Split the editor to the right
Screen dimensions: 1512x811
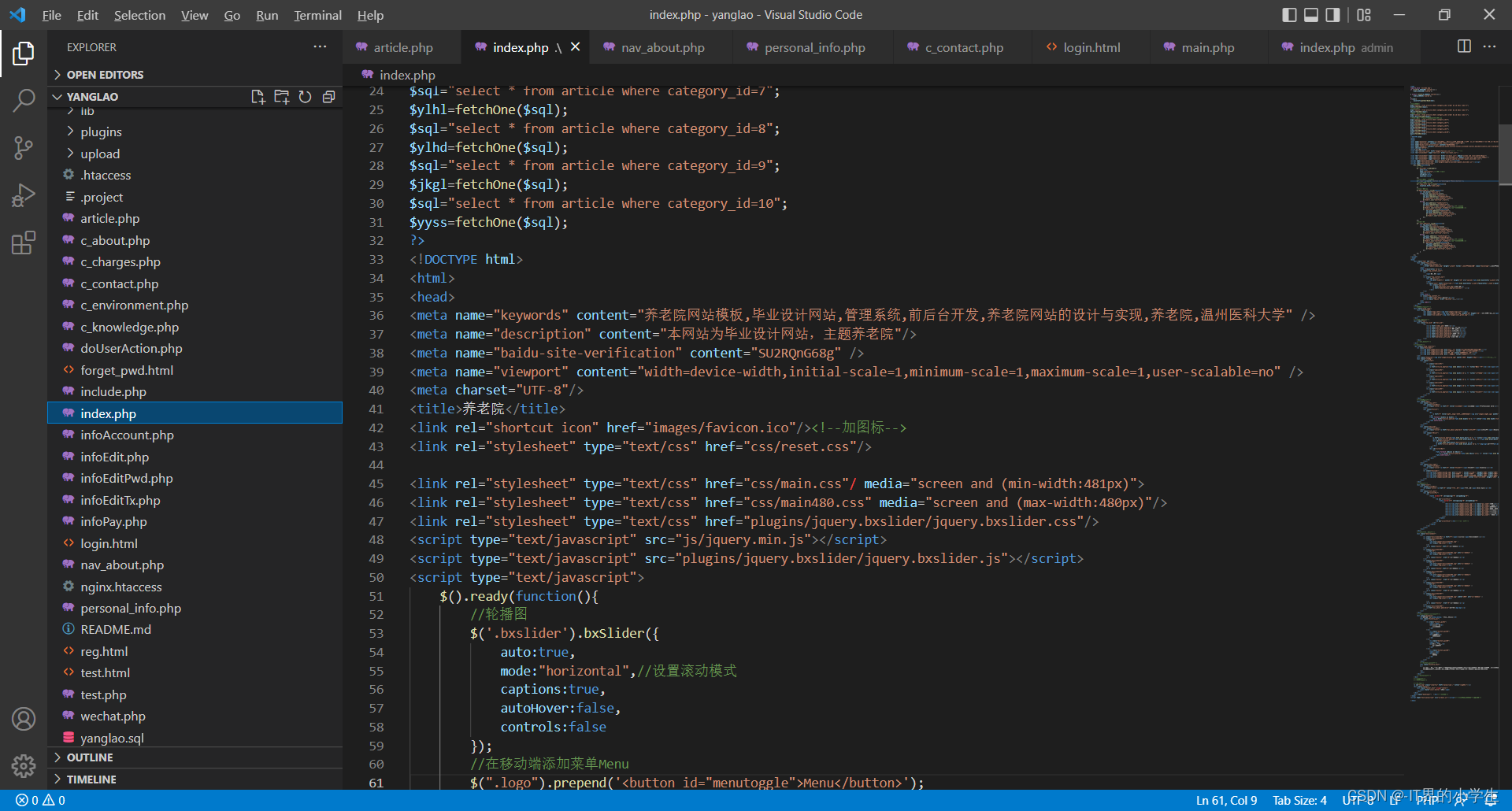point(1464,46)
